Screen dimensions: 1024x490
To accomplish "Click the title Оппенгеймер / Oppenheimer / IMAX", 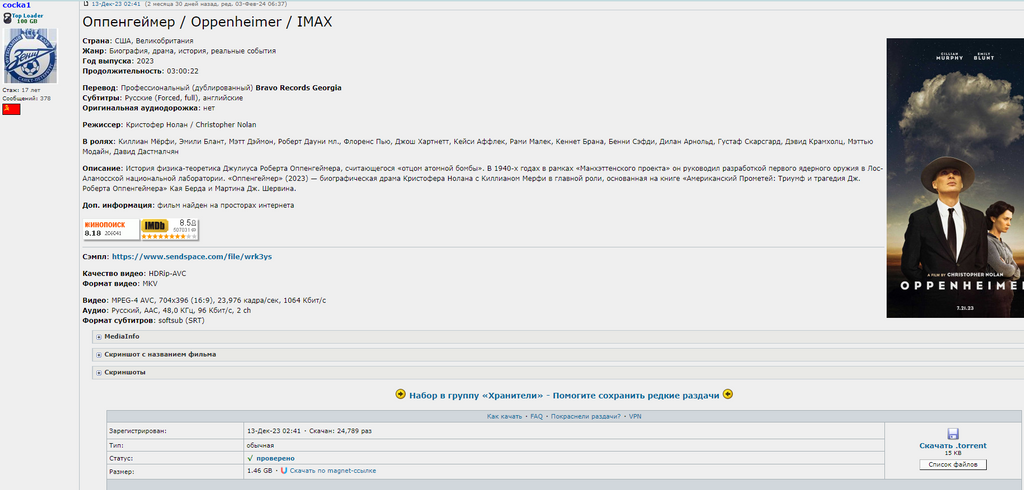I will pyautogui.click(x=208, y=22).
